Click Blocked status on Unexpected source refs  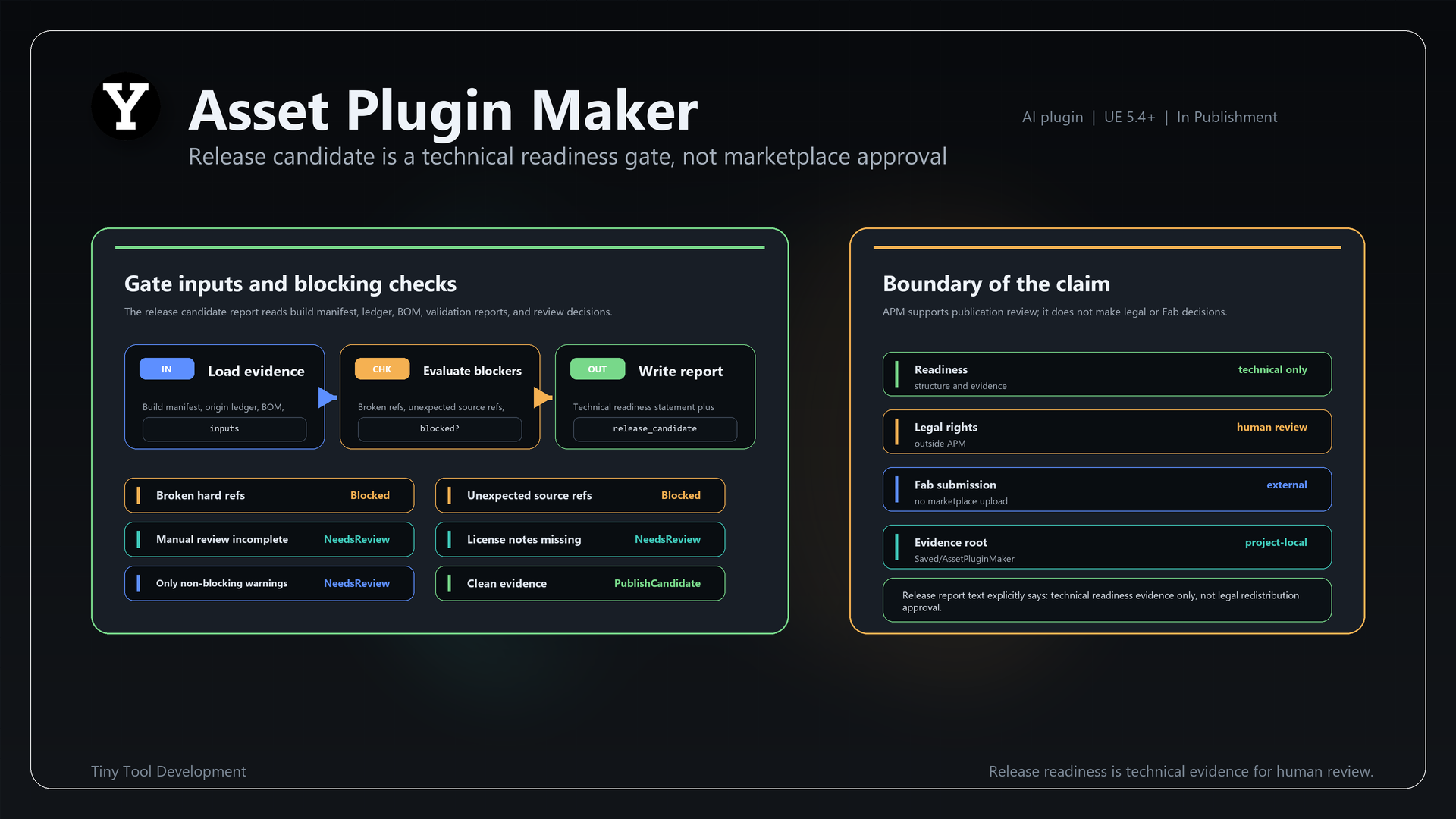click(681, 495)
